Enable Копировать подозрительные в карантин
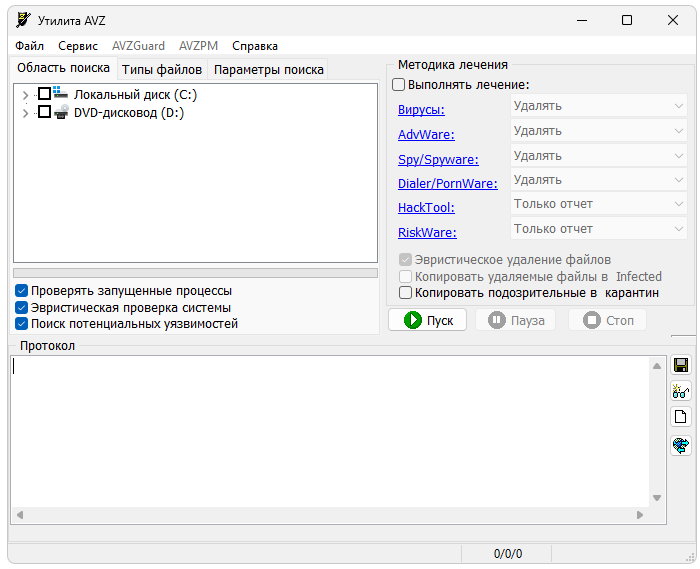The width and height of the screenshot is (700, 569). (x=405, y=293)
